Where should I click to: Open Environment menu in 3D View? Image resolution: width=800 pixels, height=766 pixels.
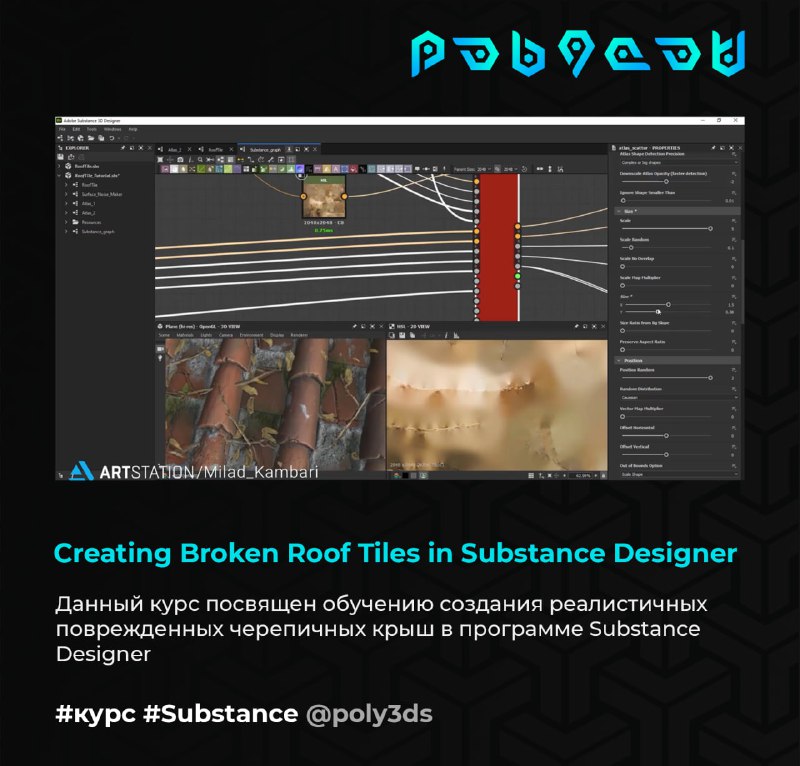(x=252, y=335)
